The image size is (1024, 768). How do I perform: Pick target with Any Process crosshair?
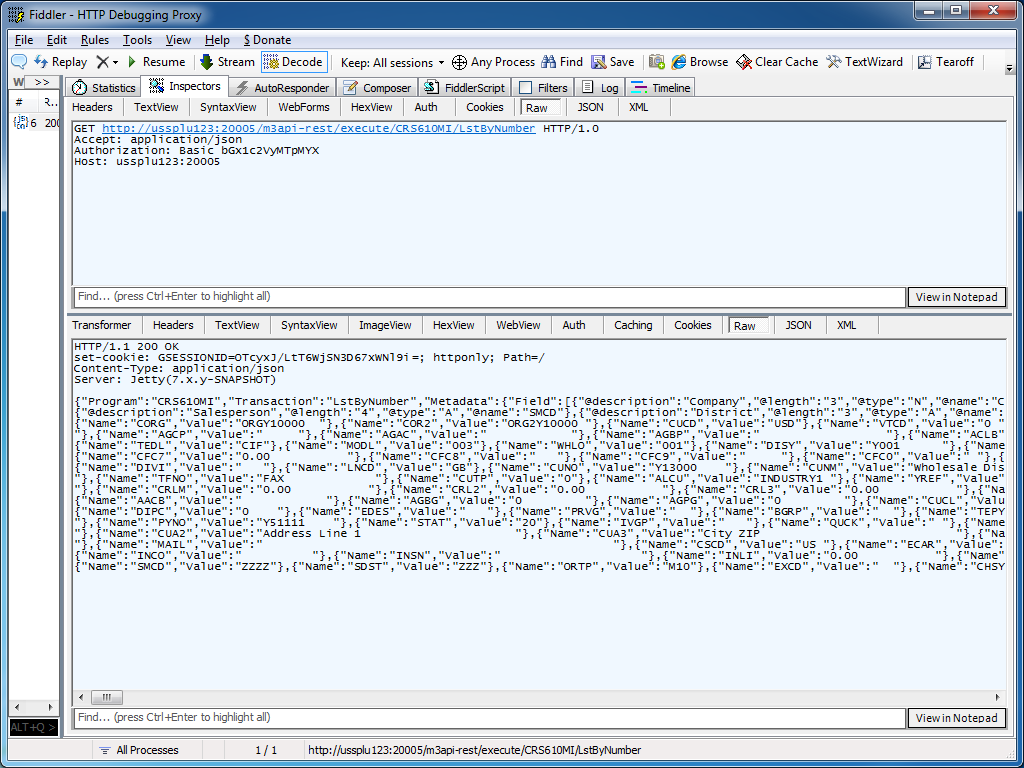point(493,62)
